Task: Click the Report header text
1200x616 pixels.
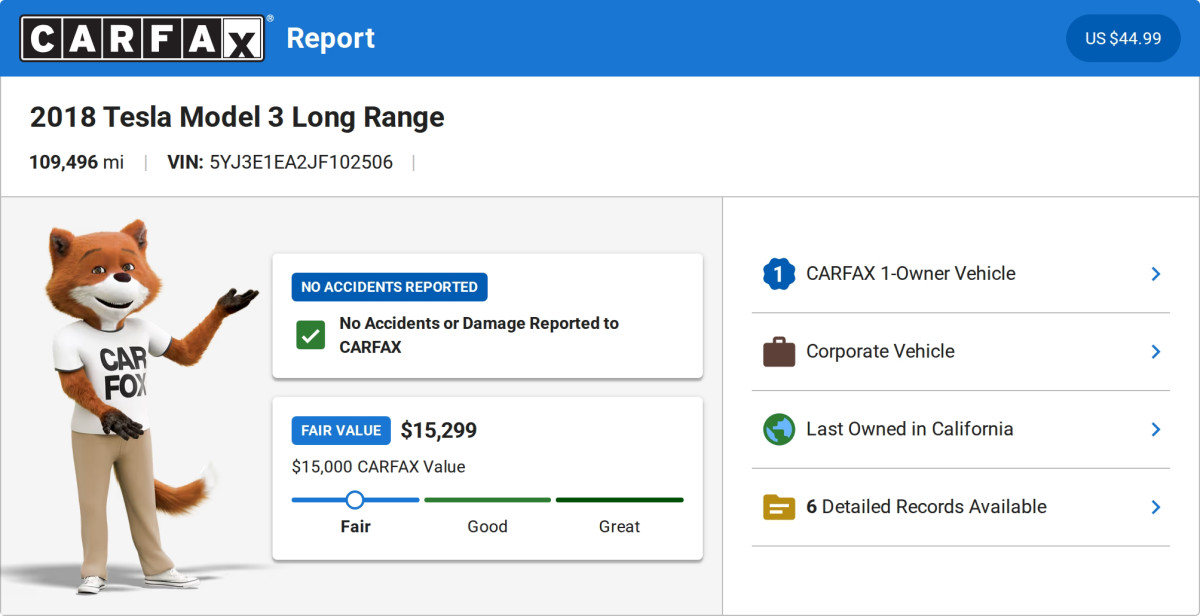Action: 331,38
